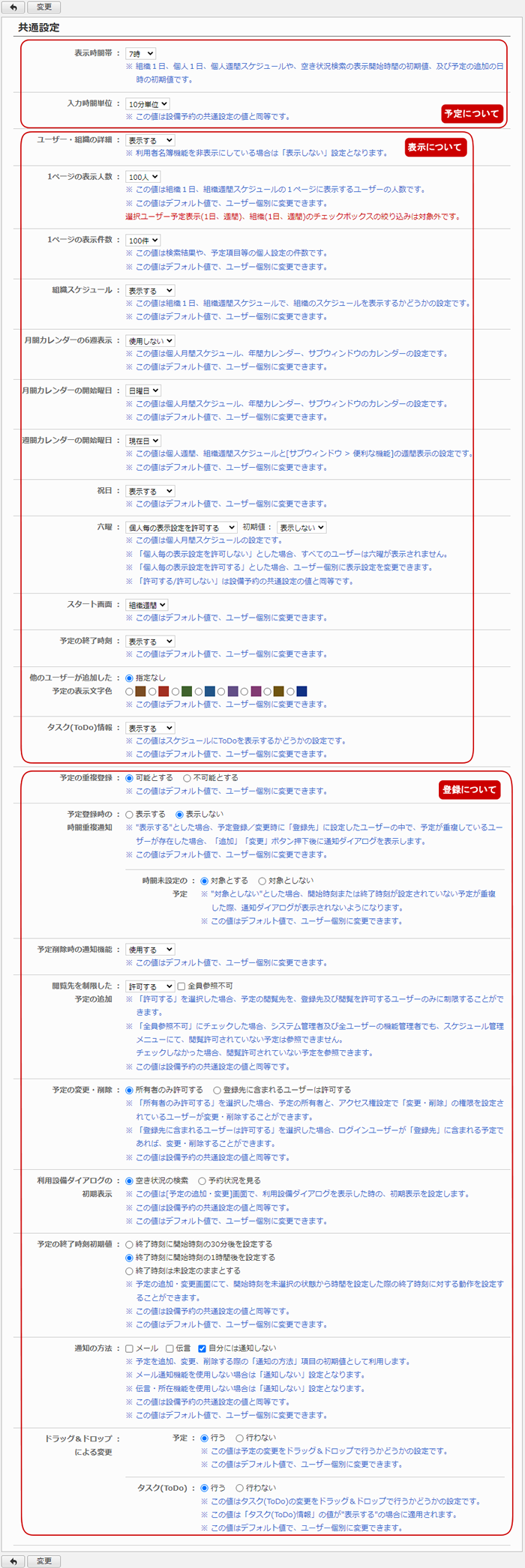Viewport: 525px width, 1568px height.
Task: Open the 六曜 dropdown showing 個人毎の表示設定を許可する
Action: click(181, 528)
